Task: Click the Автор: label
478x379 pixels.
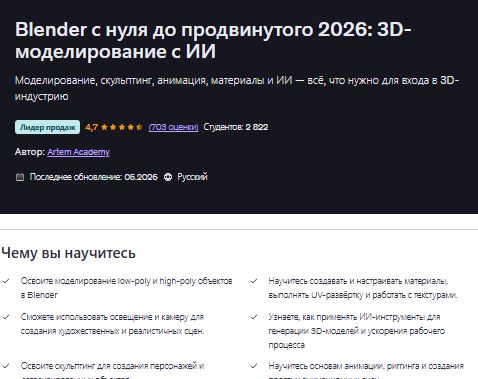Action: click(30, 152)
